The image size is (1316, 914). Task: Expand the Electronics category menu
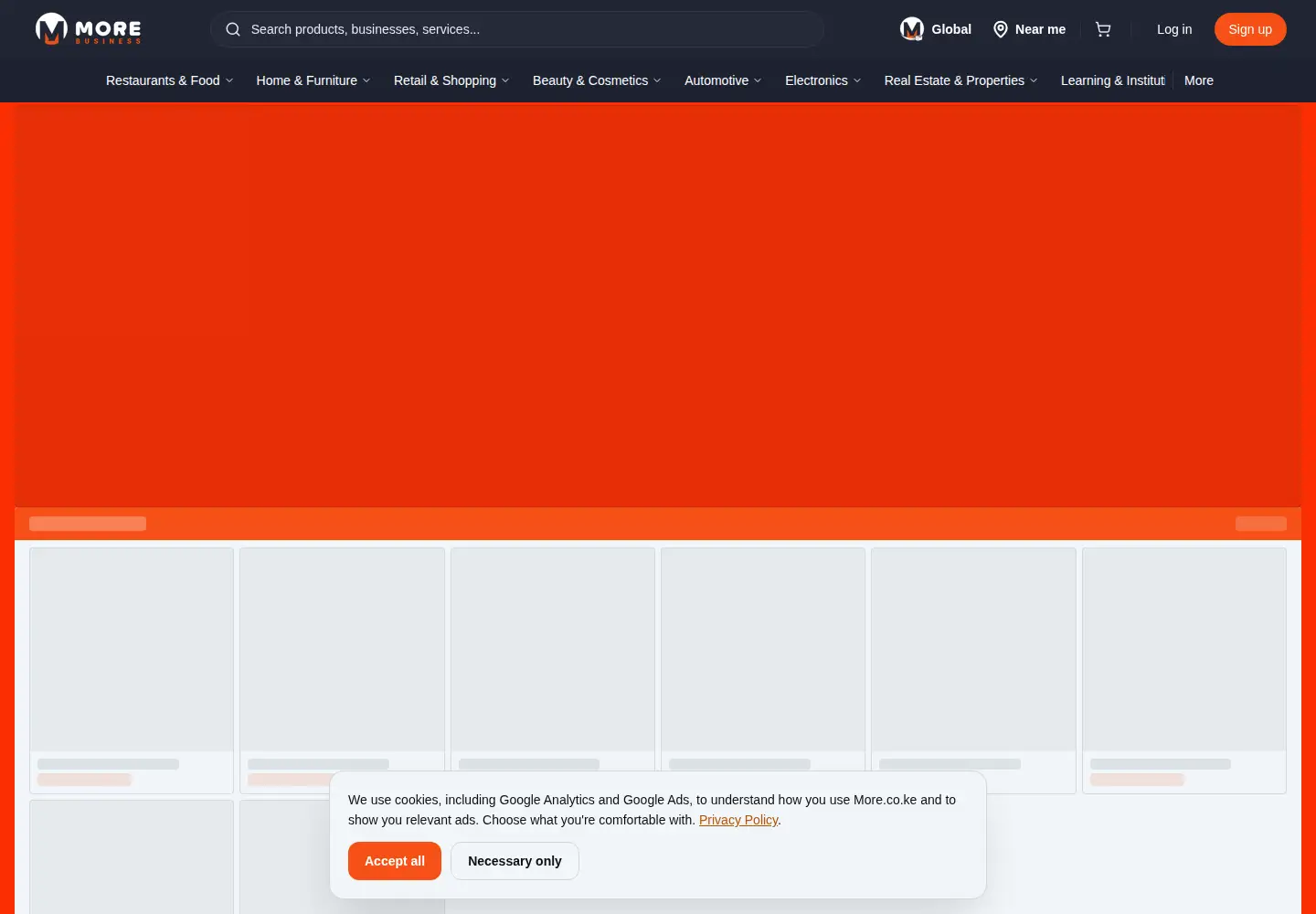822,80
